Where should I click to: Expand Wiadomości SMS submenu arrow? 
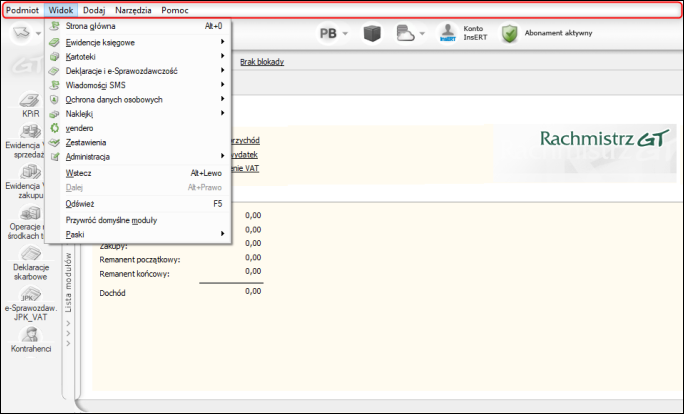tap(222, 85)
